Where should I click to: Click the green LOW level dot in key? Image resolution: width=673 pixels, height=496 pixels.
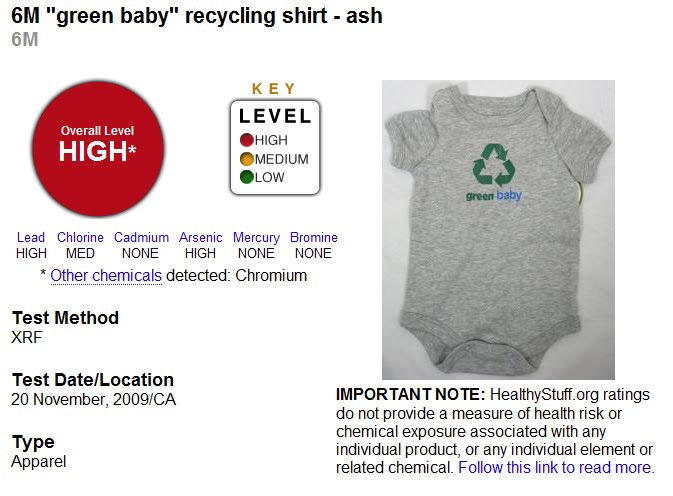click(246, 178)
